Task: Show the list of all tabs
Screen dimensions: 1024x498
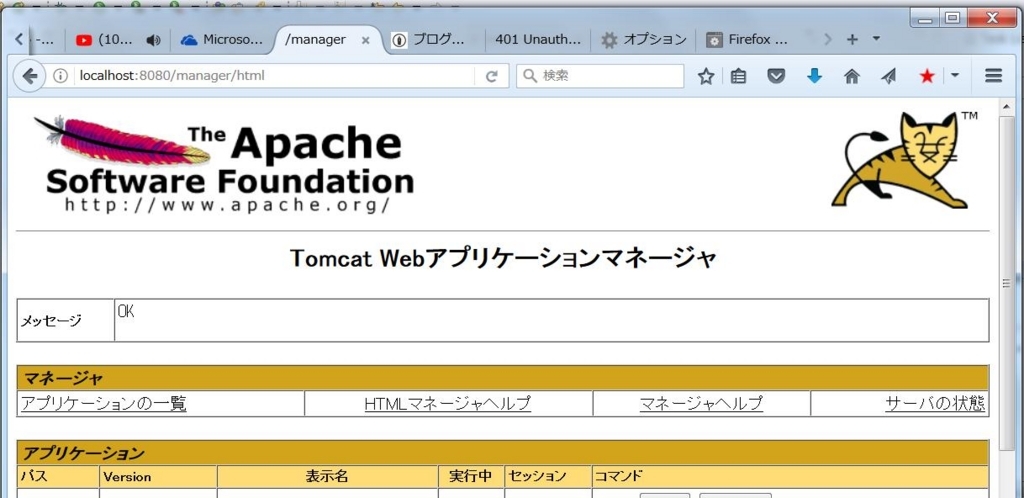Action: click(x=876, y=39)
